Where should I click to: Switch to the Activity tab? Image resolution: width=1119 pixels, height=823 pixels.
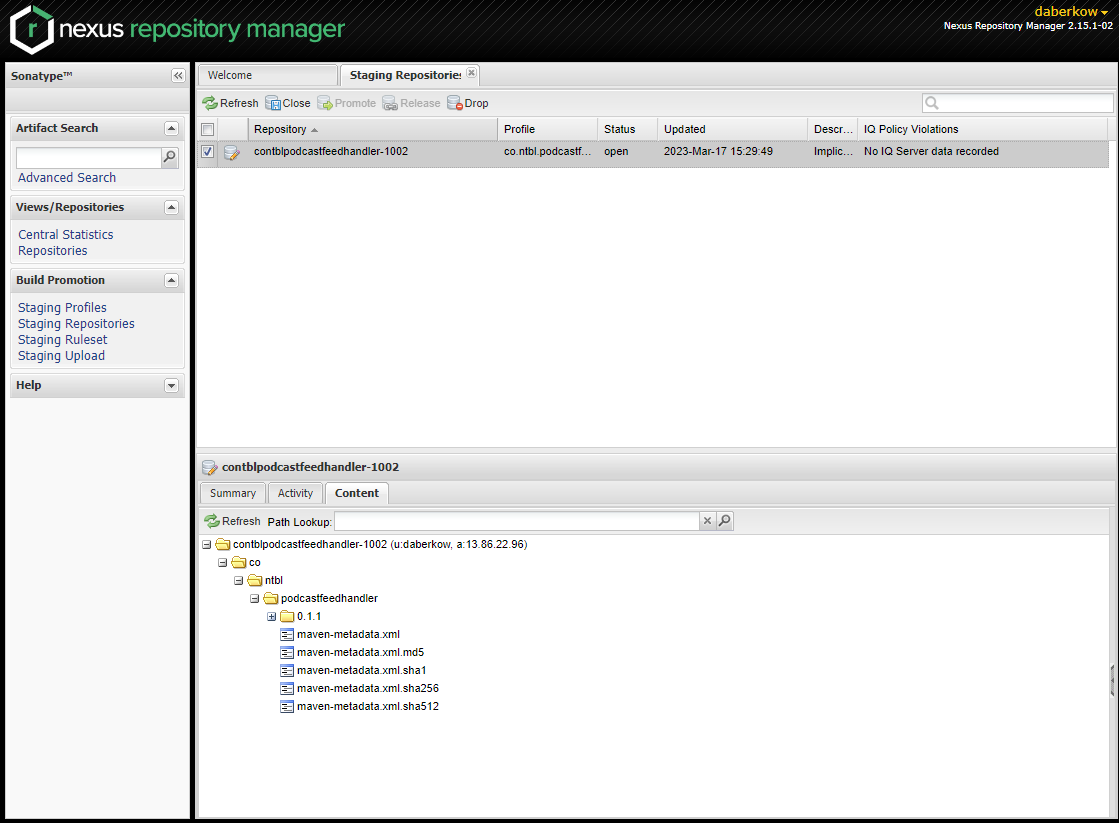[x=295, y=493]
